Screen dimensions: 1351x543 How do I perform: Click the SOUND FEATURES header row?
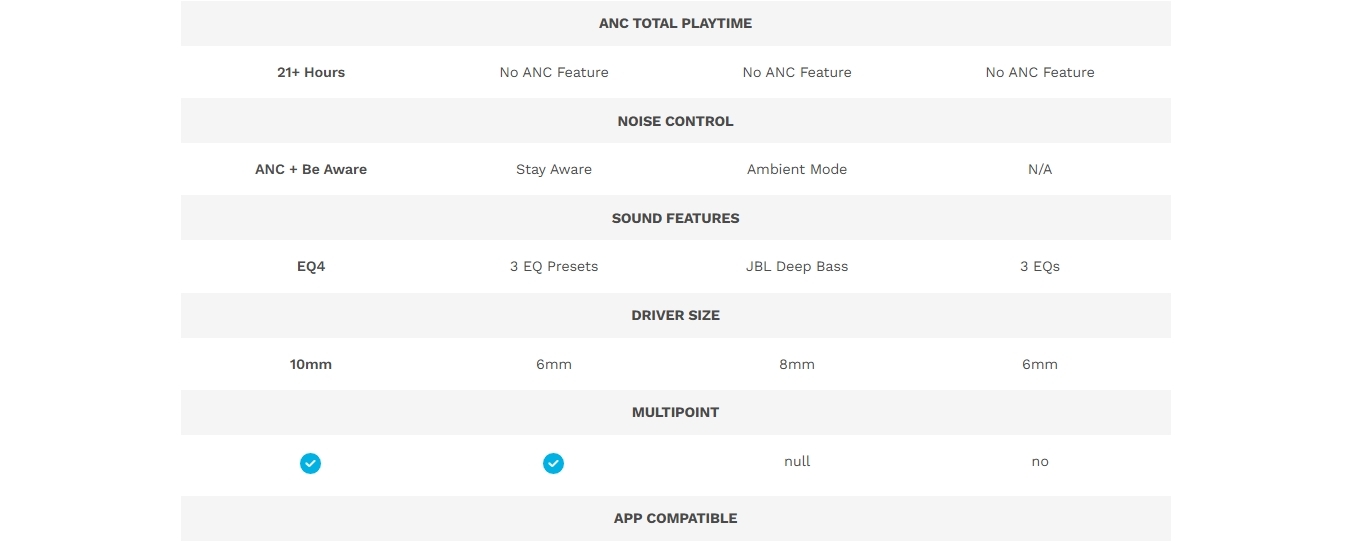(x=675, y=218)
